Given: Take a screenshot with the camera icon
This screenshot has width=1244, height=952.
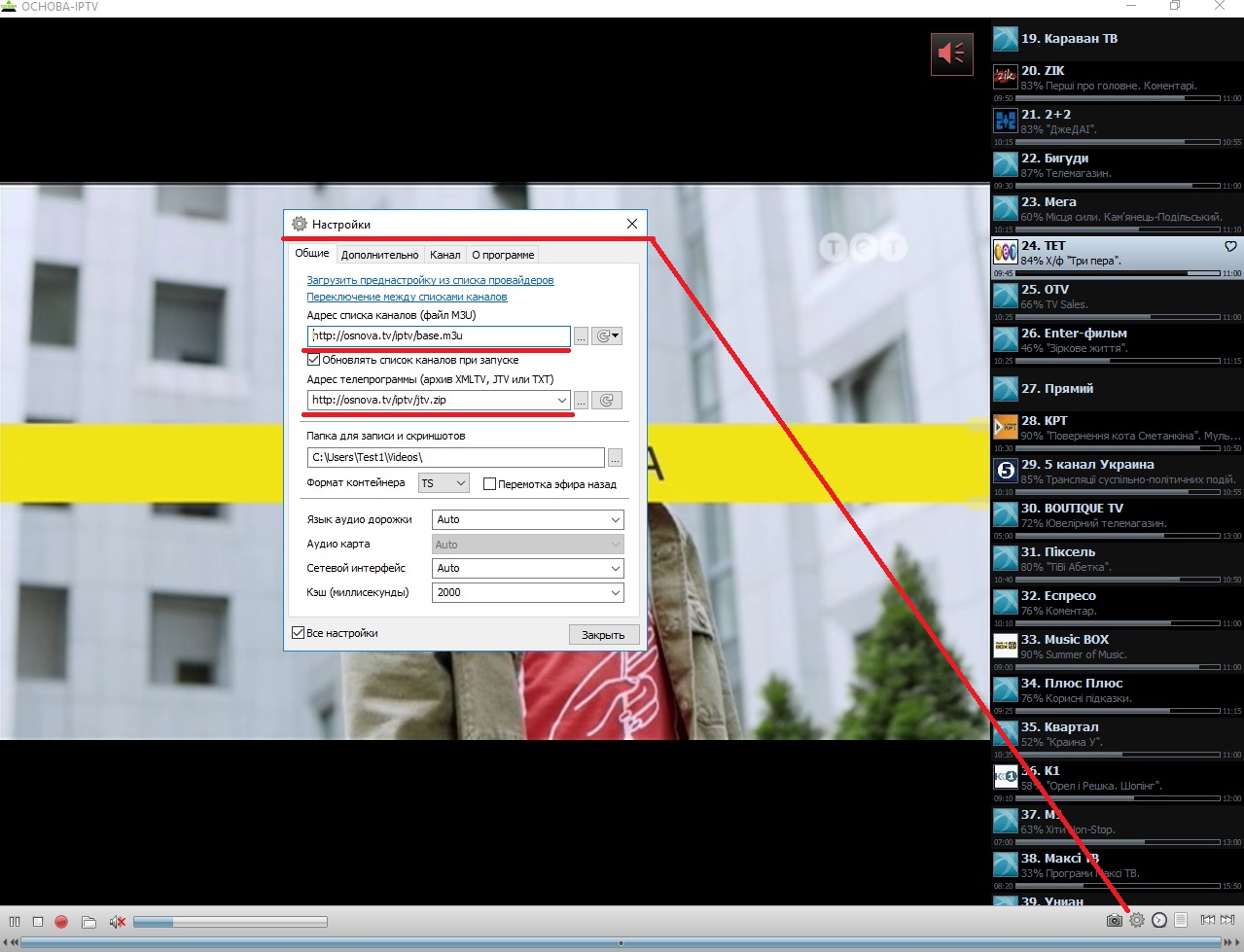Looking at the screenshot, I should [1114, 920].
